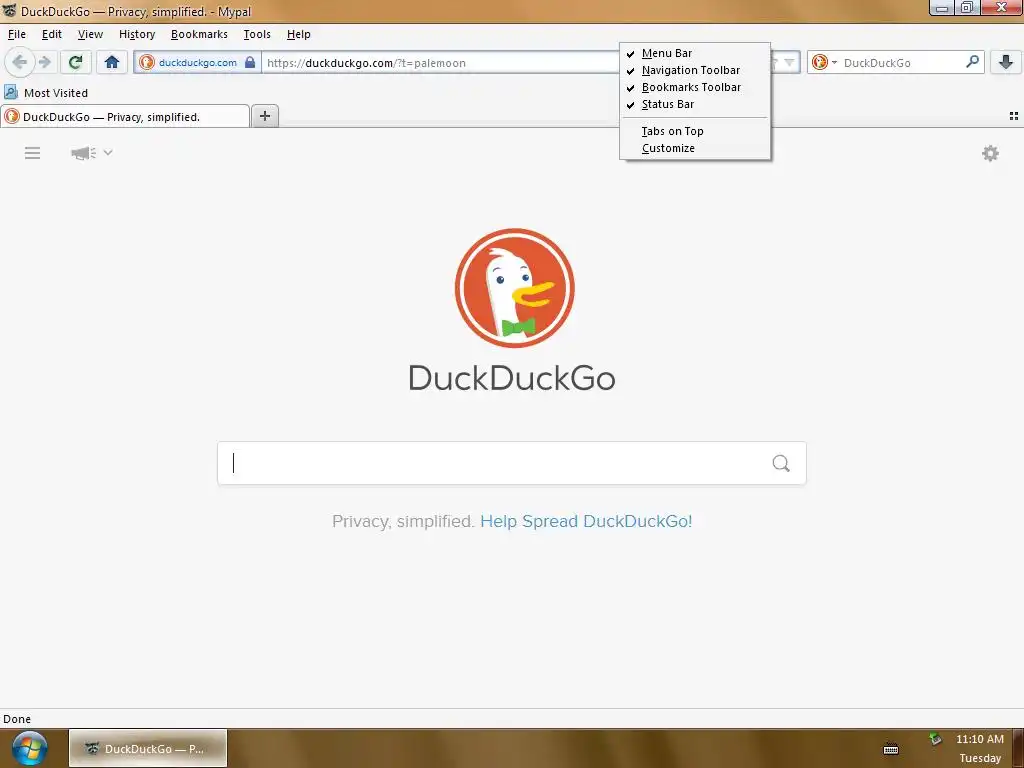Open the Windows Start orb
The width and height of the screenshot is (1024, 768).
30,748
